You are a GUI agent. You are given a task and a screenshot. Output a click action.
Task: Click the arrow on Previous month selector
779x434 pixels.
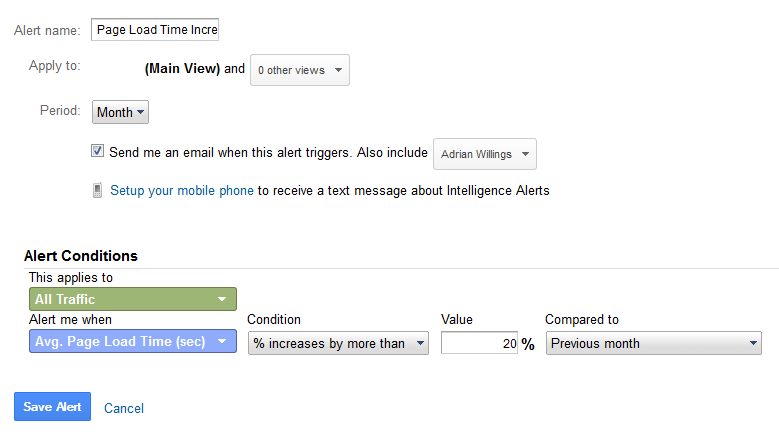pyautogui.click(x=753, y=343)
